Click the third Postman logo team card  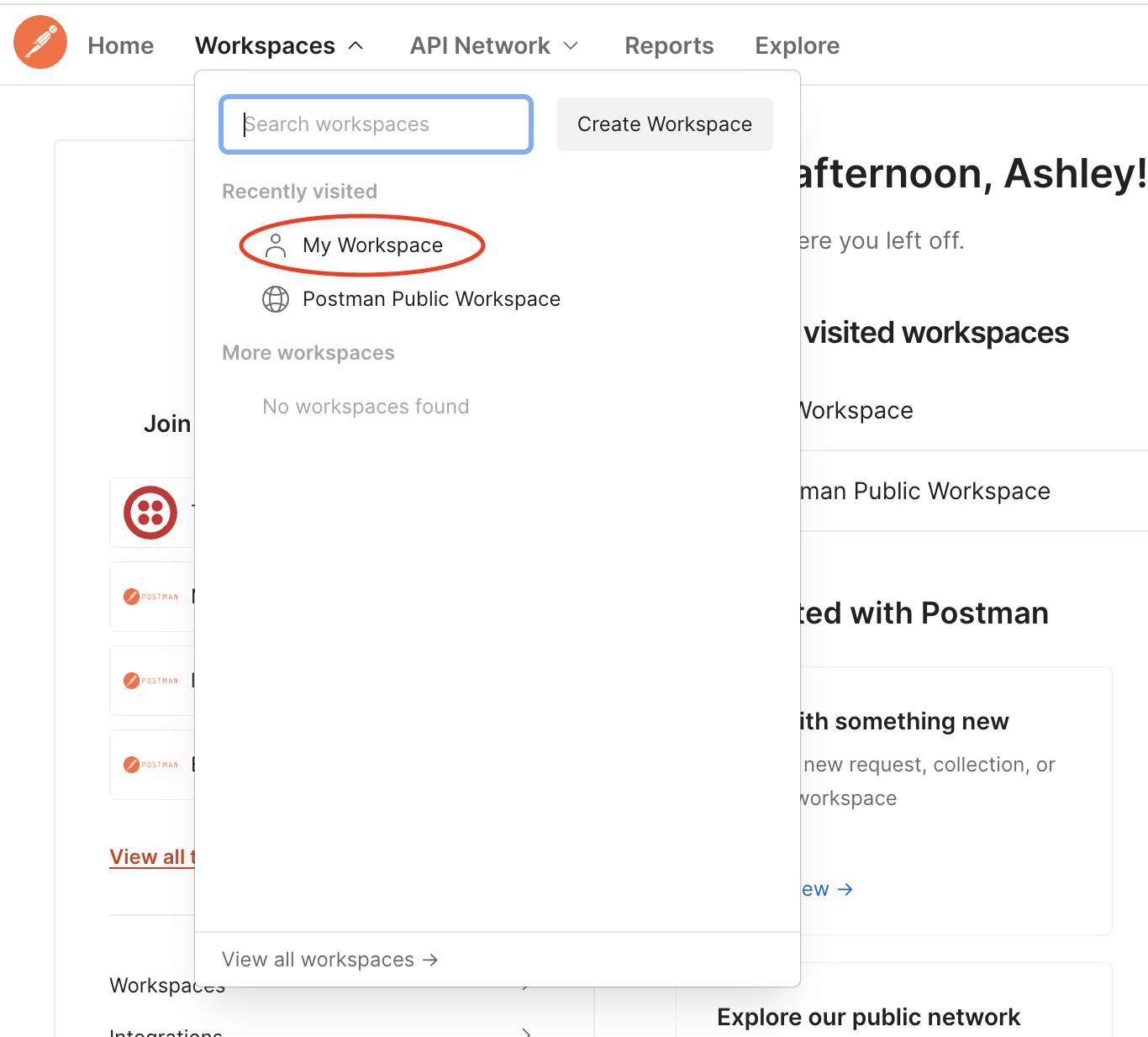[152, 765]
